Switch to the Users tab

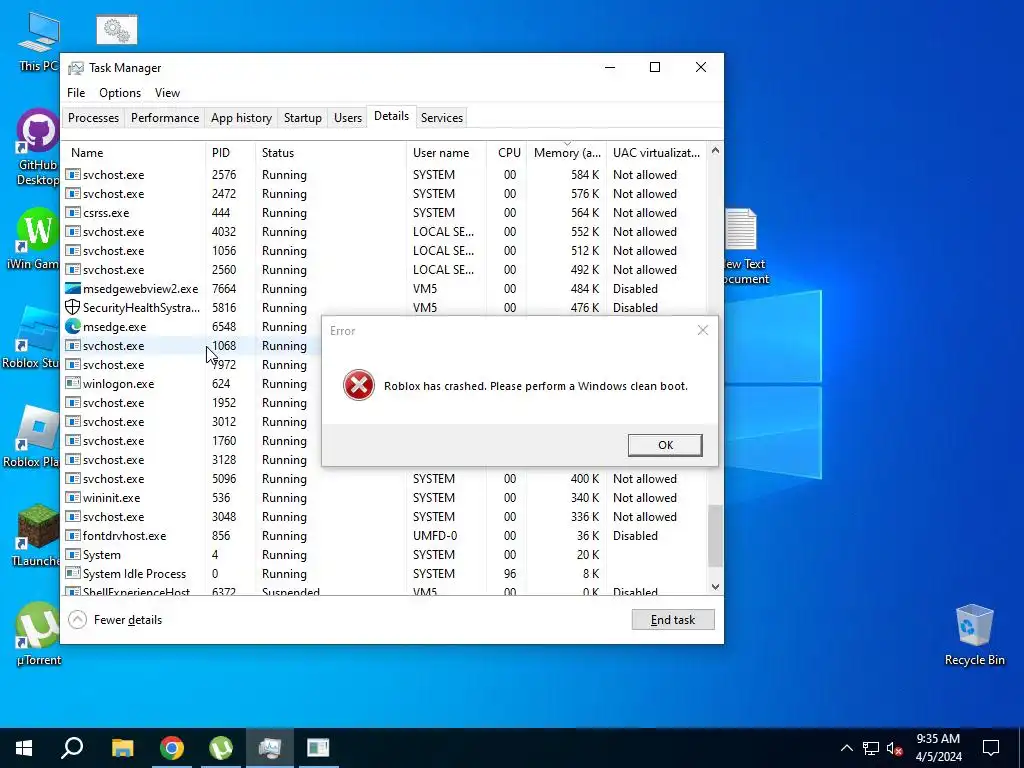347,118
